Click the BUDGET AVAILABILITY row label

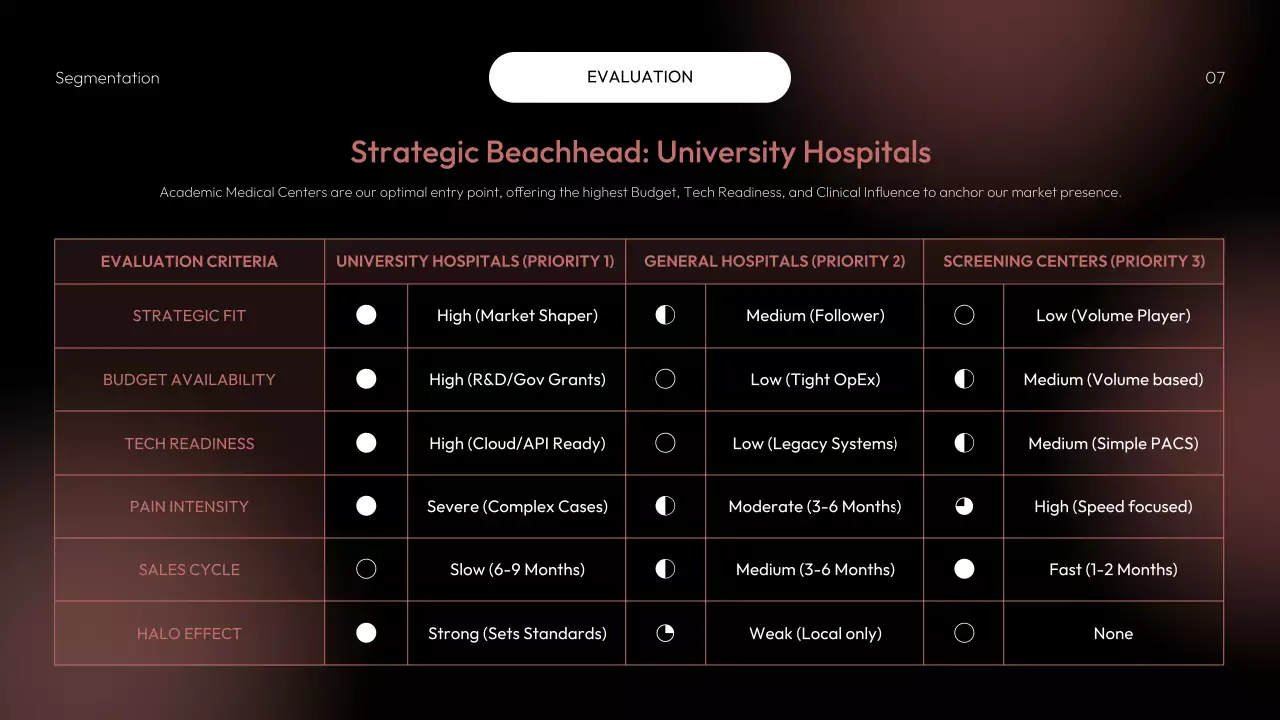coord(189,379)
